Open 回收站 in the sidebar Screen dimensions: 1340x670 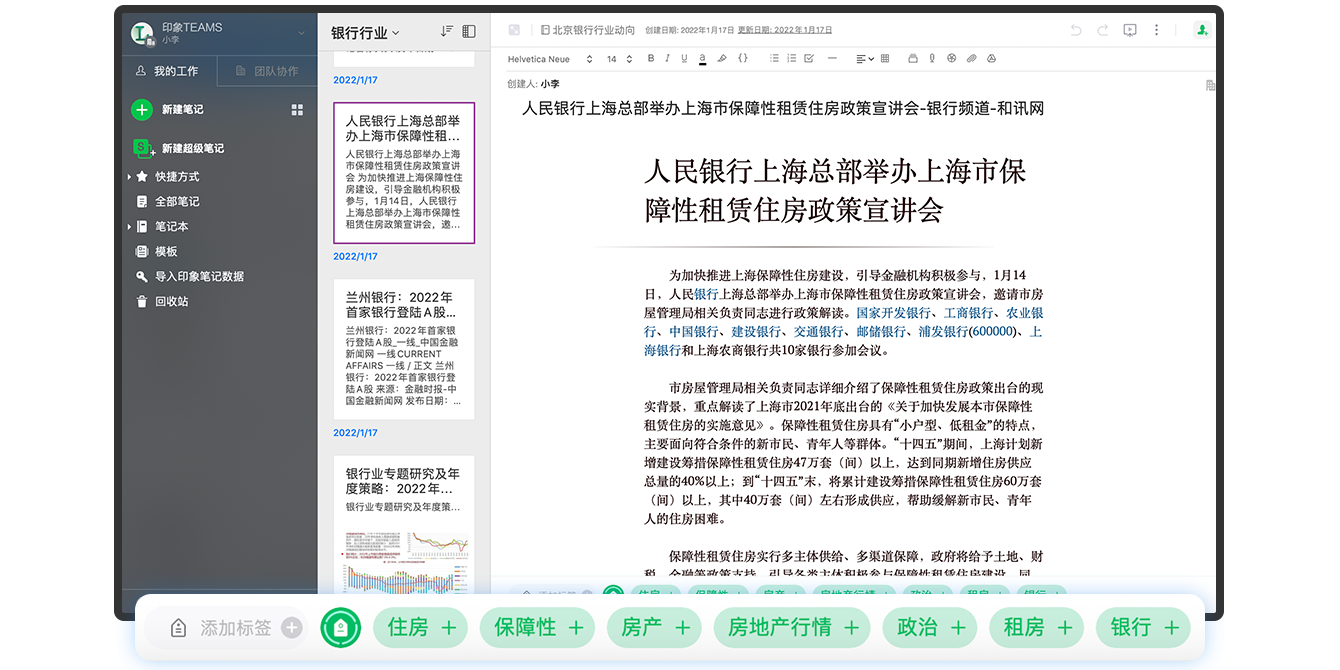[x=162, y=302]
